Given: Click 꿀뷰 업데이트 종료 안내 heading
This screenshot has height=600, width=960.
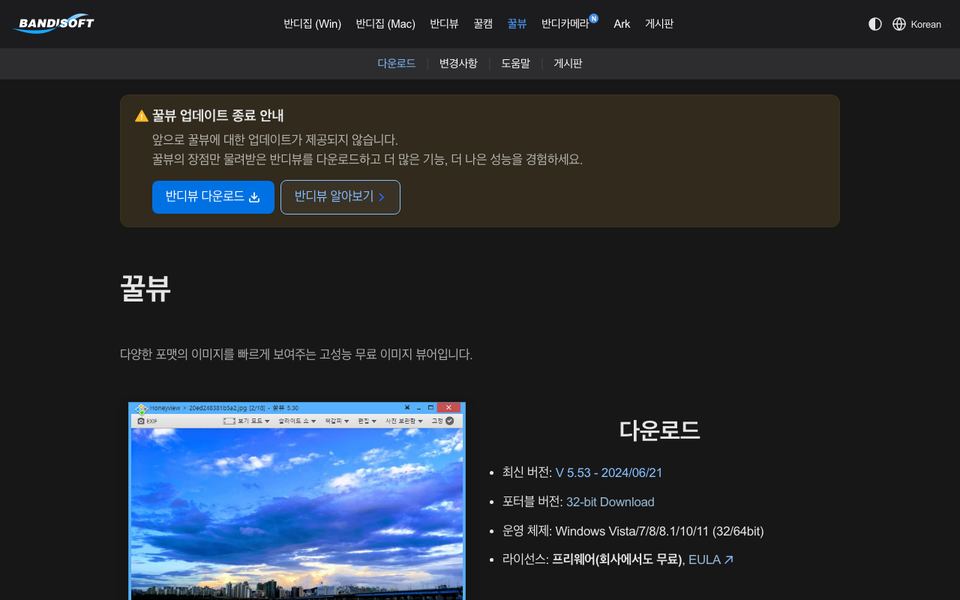Looking at the screenshot, I should pos(217,115).
